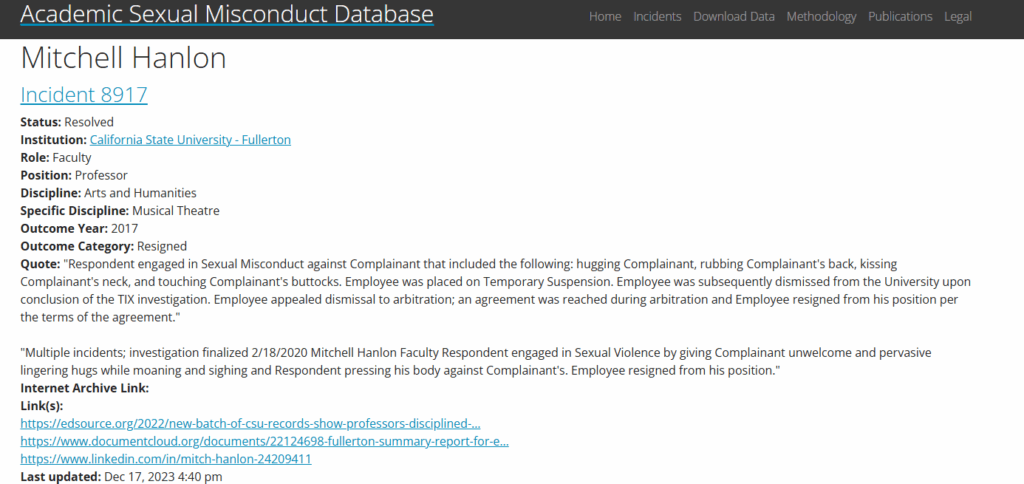Open the edsource.org article link
The height and width of the screenshot is (484, 1024).
tap(250, 423)
